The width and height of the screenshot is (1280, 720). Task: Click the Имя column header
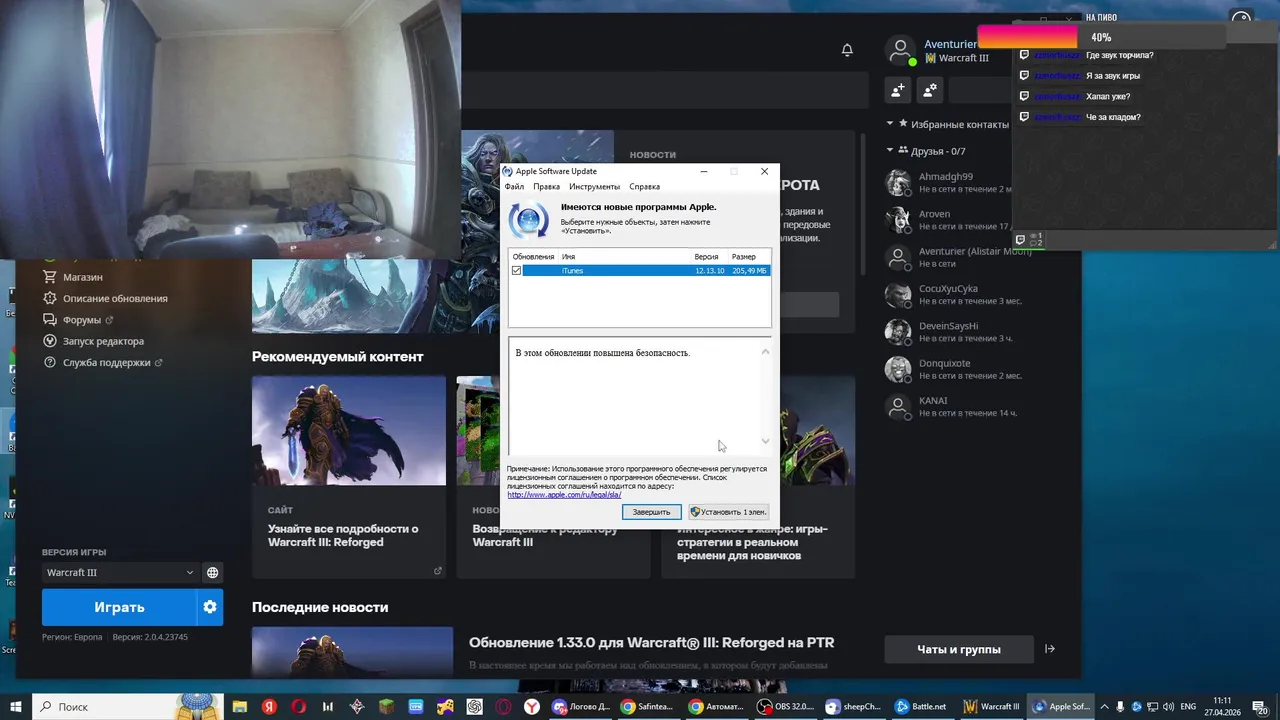(568, 257)
